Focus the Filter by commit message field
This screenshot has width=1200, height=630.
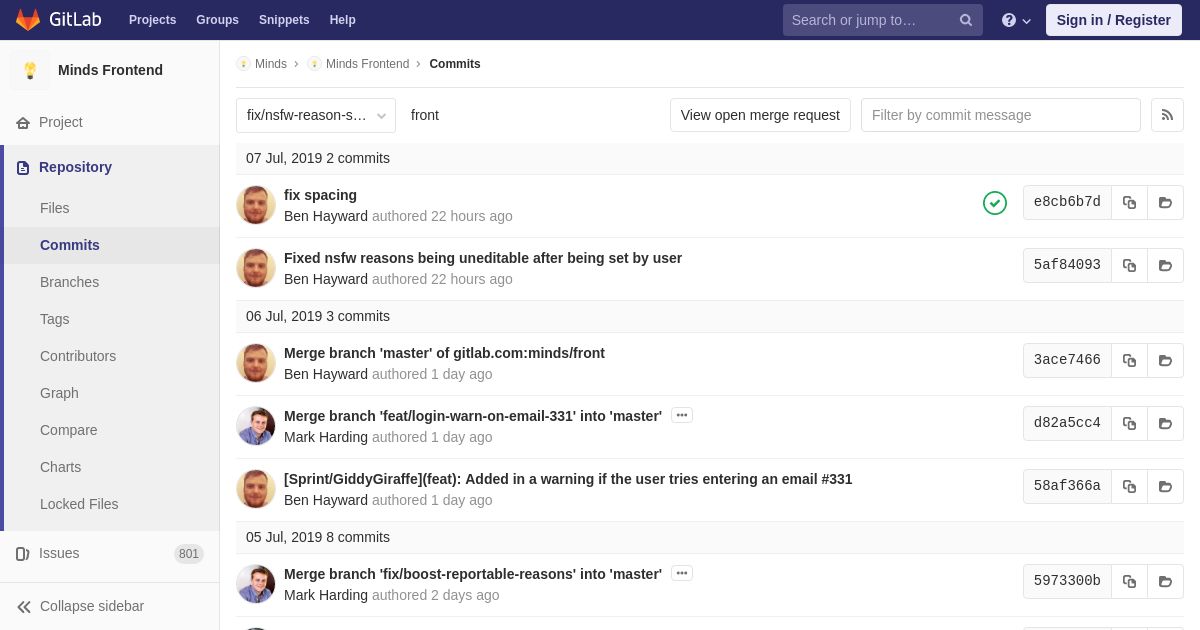pyautogui.click(x=1001, y=115)
